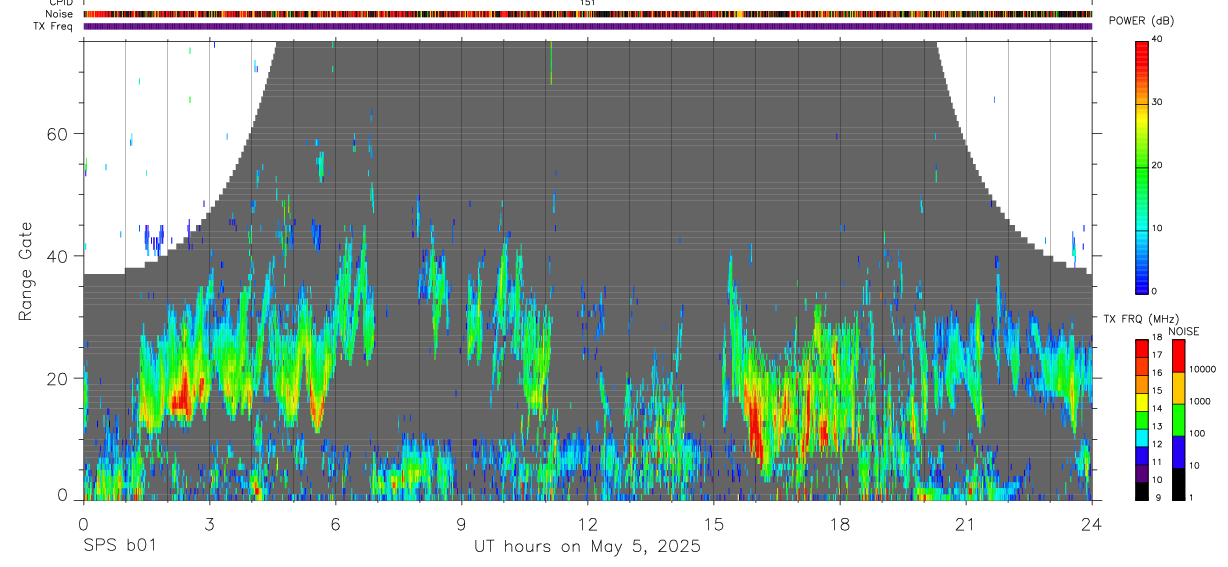Click the 18 tick on UT hours axis
1228x567 pixels.
click(x=839, y=523)
